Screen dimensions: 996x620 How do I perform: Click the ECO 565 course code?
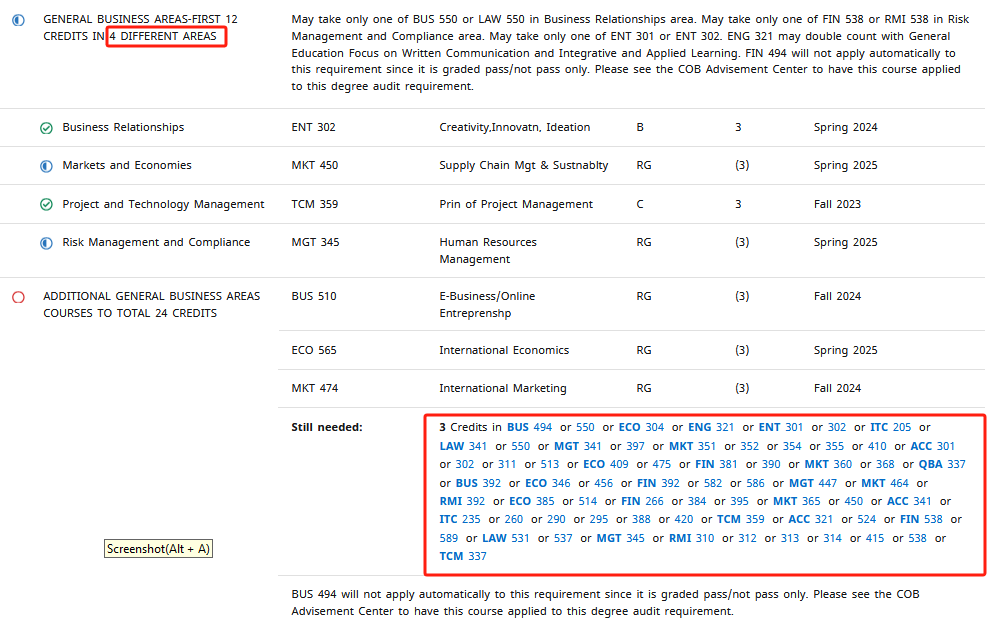pos(314,350)
